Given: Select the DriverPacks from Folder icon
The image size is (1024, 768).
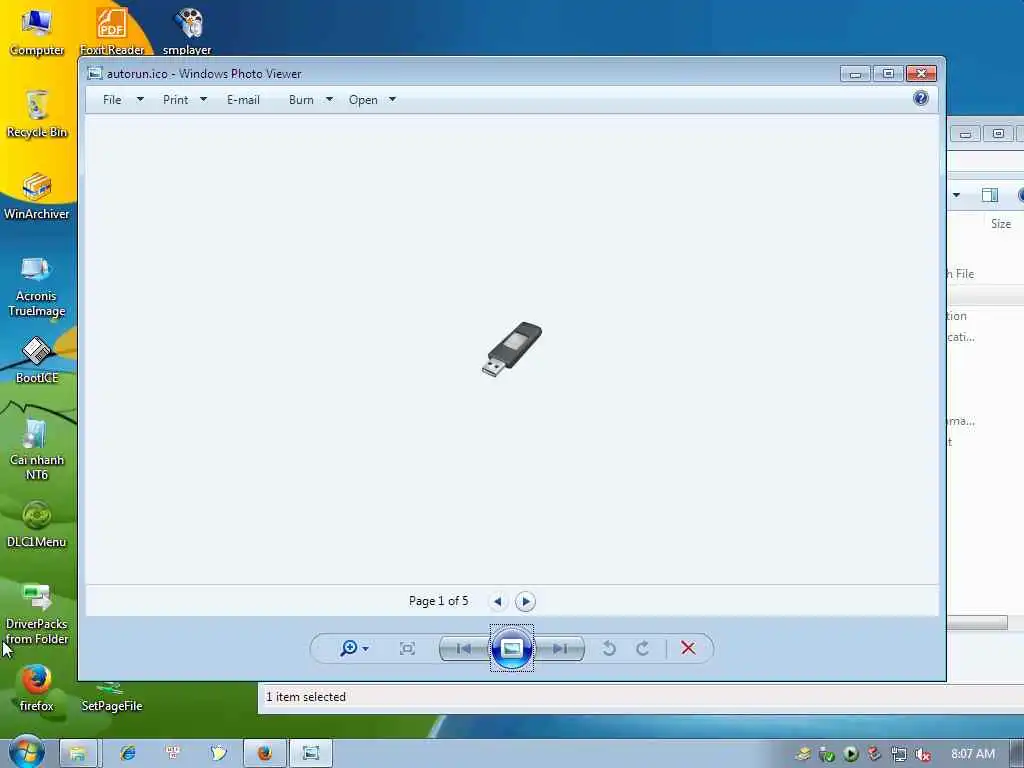Looking at the screenshot, I should point(37,615).
